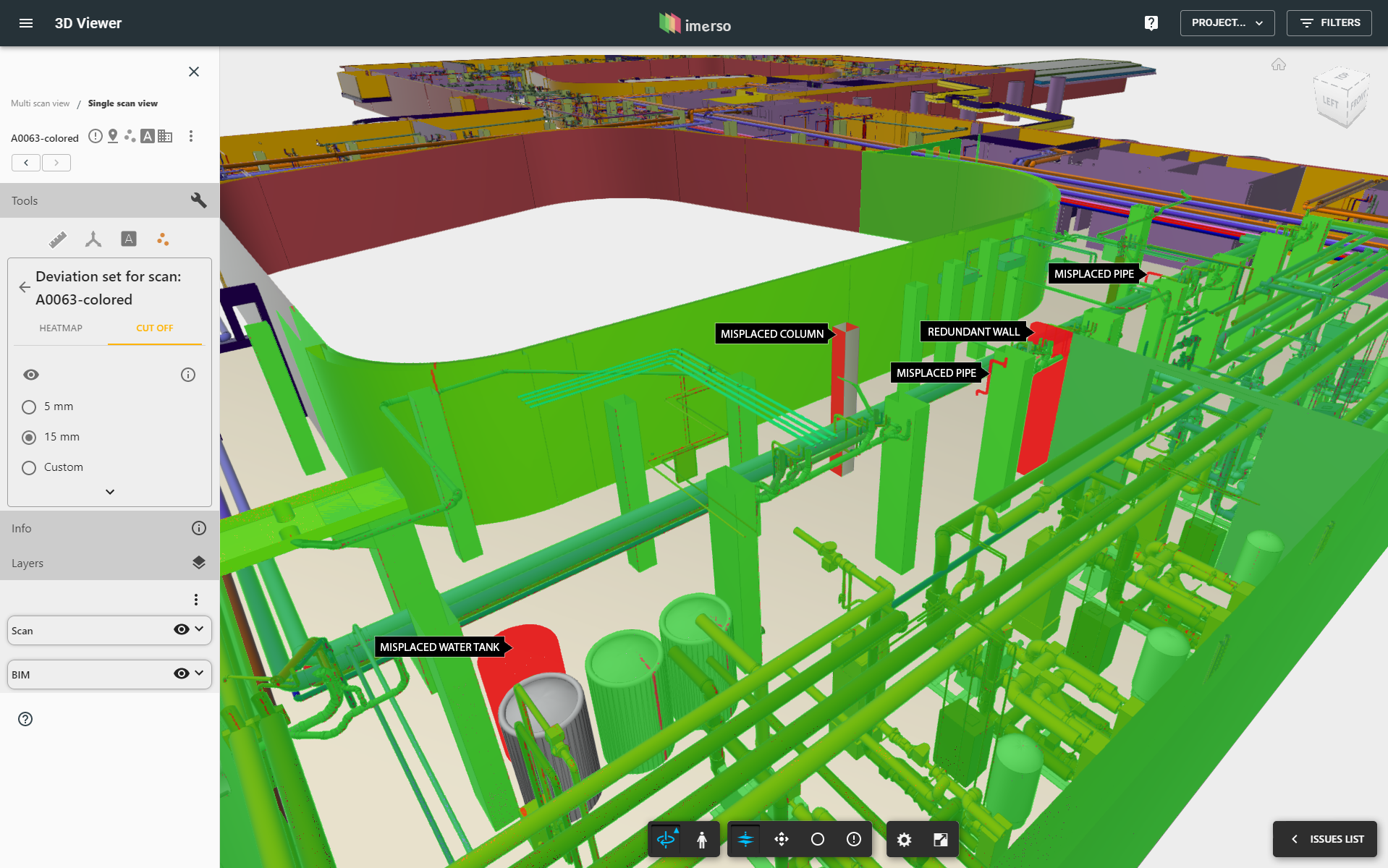Select first-person walk mode
Screen dimensions: 1388x868
tap(702, 839)
